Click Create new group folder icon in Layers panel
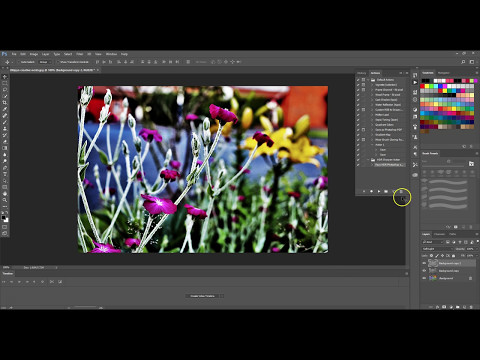480x360 pixels. [x=458, y=307]
